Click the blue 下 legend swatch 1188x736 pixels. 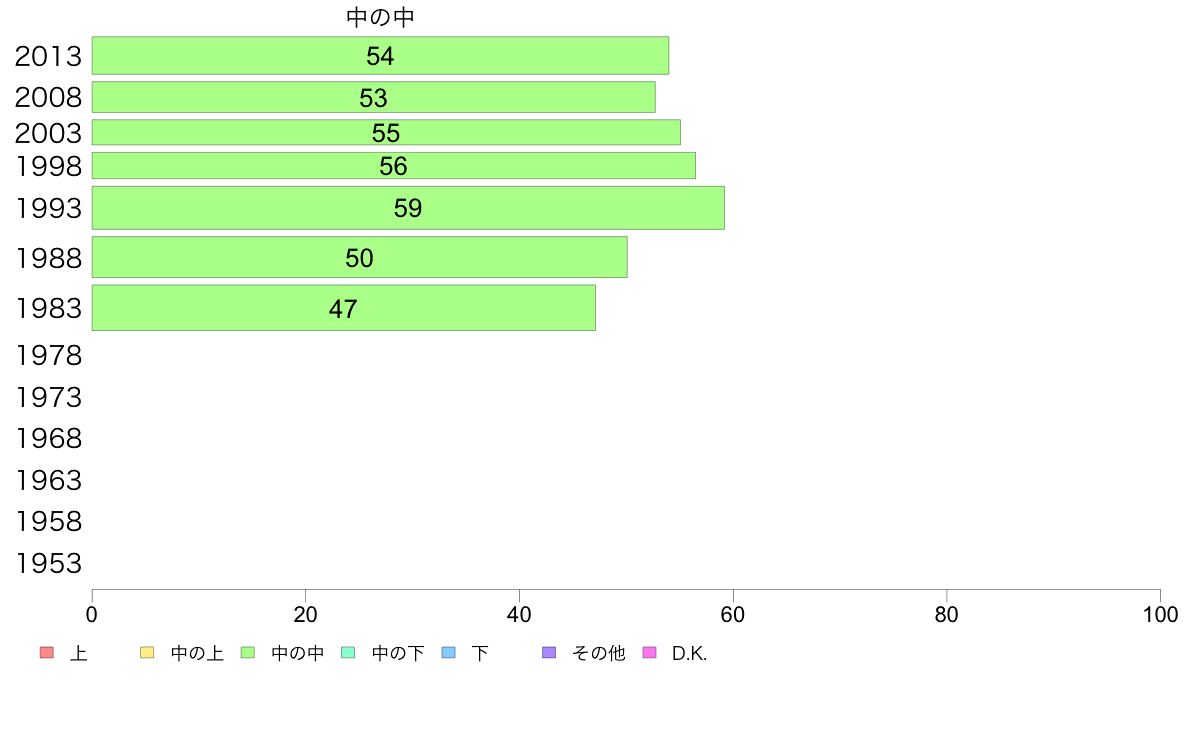449,653
